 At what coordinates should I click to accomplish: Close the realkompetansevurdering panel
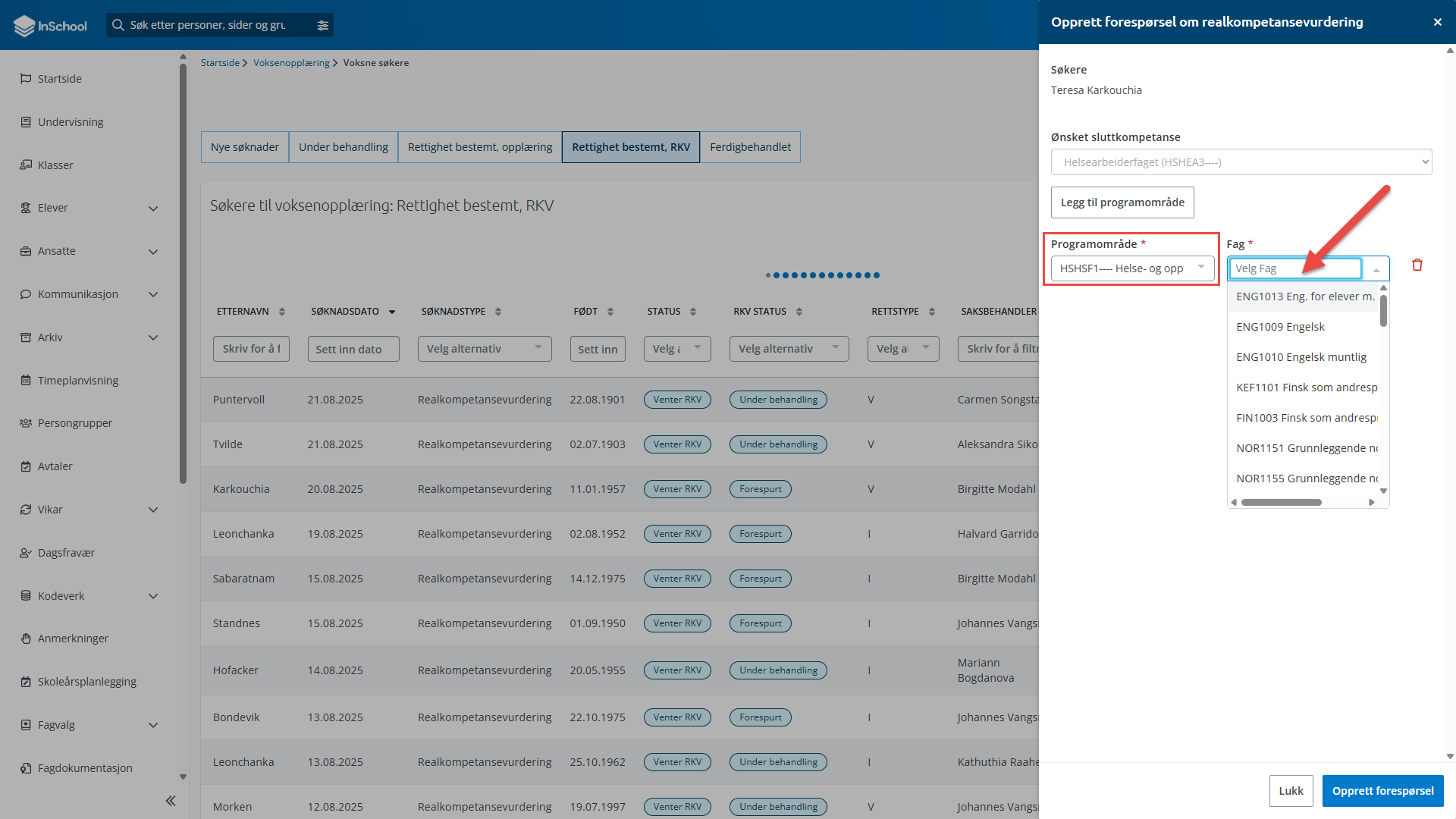pos(1437,22)
